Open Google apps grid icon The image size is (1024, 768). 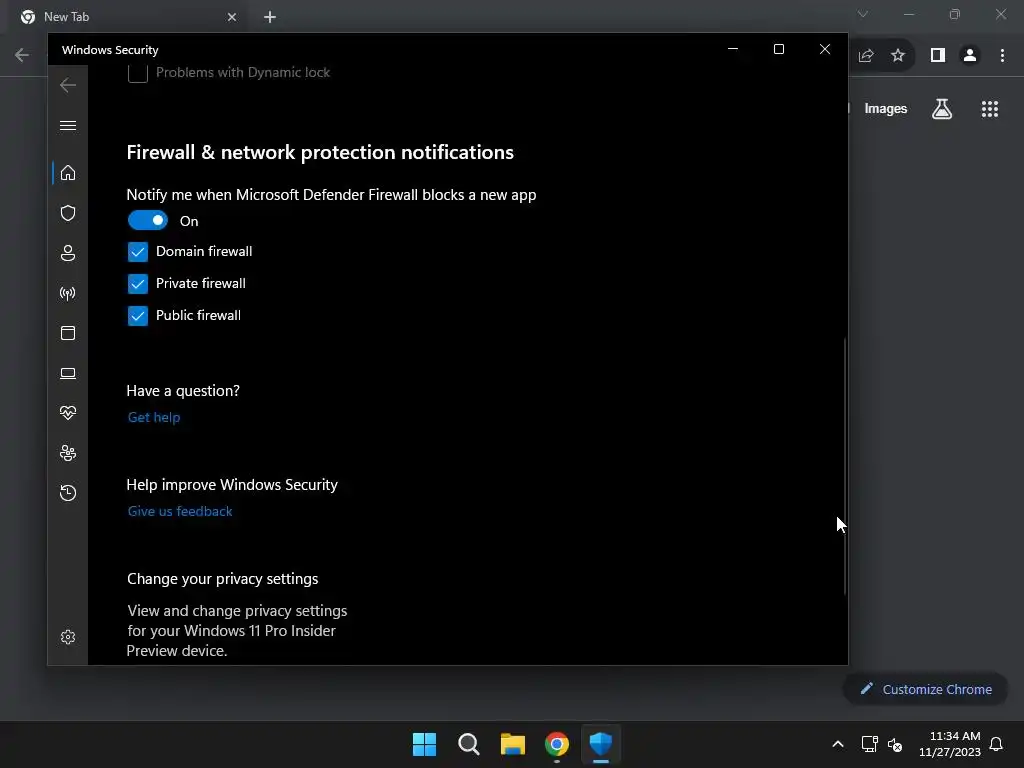(990, 109)
